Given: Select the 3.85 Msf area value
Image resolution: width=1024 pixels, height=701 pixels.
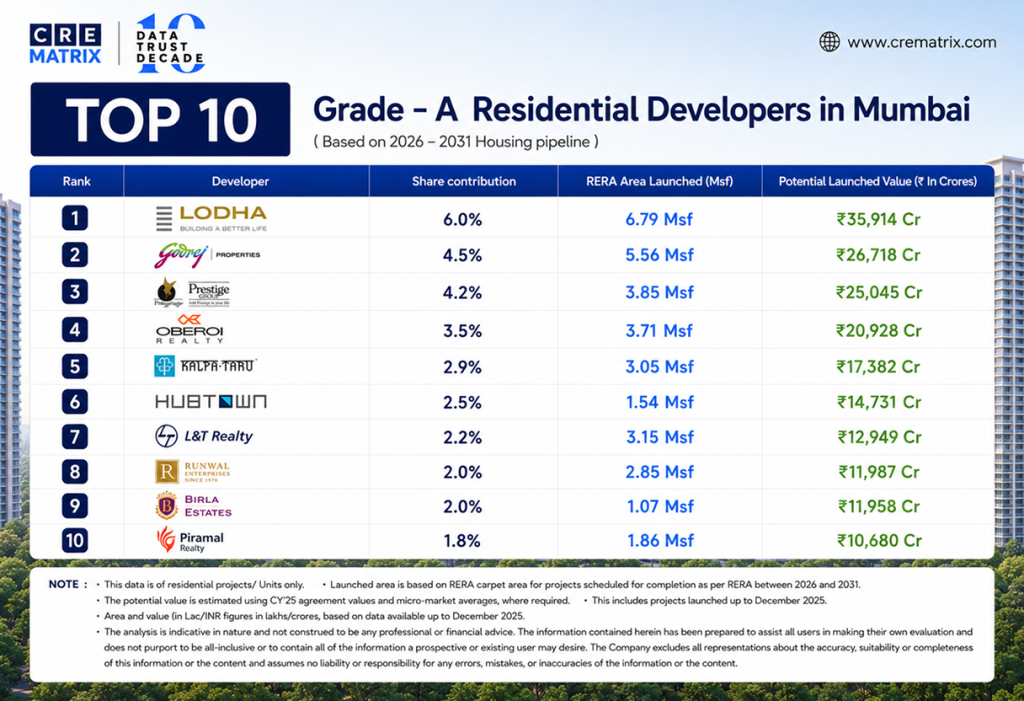Looking at the screenshot, I should coord(659,292).
